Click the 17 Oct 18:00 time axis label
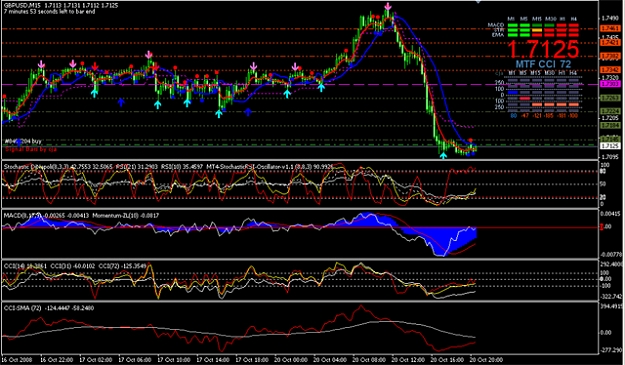This screenshot has height=365, width=625. [x=253, y=360]
